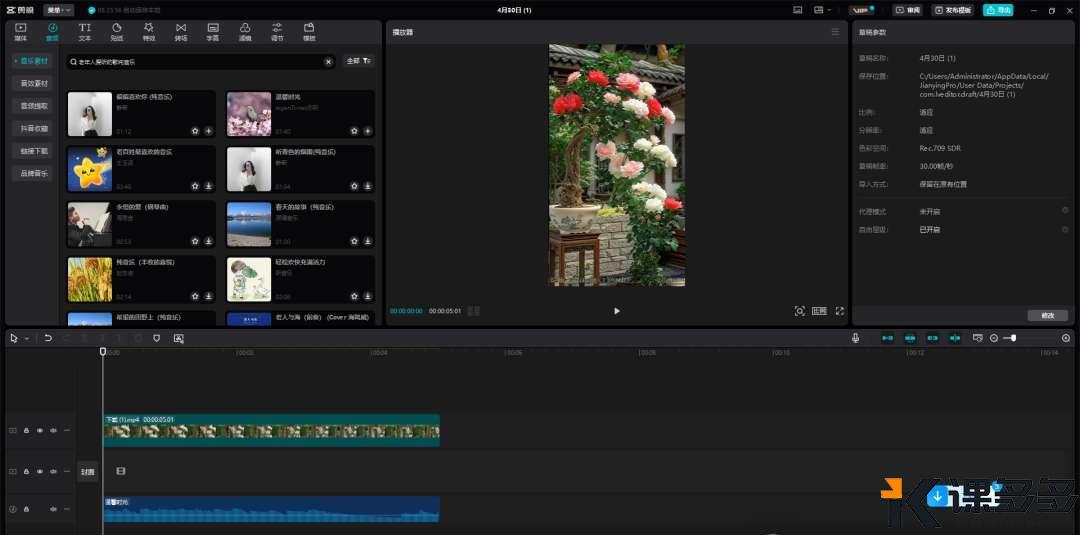The height and width of the screenshot is (535, 1080).
Task: Click the player focus/scan frame icon
Action: tap(799, 311)
